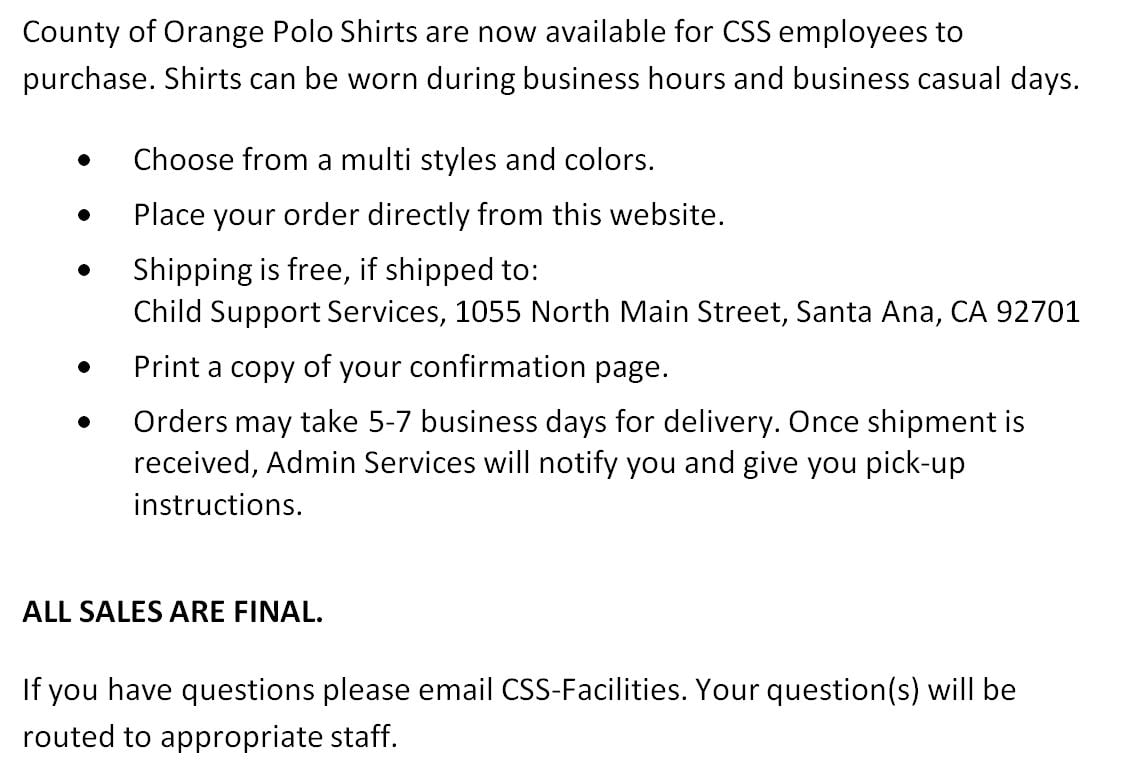Click the bullet before 'Choose from a multi styles'

point(85,161)
